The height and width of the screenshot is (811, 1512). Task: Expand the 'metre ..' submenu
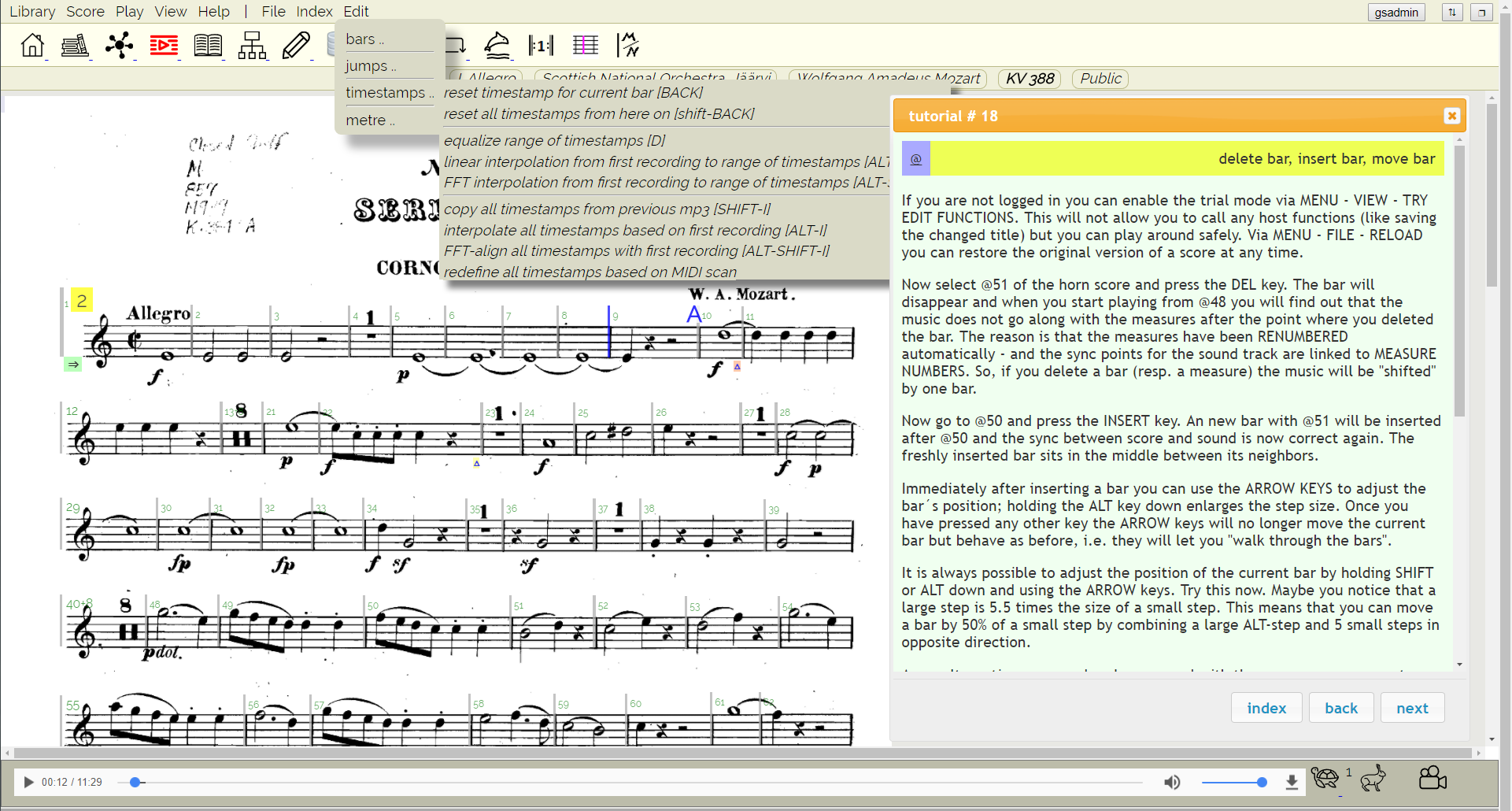coord(370,120)
